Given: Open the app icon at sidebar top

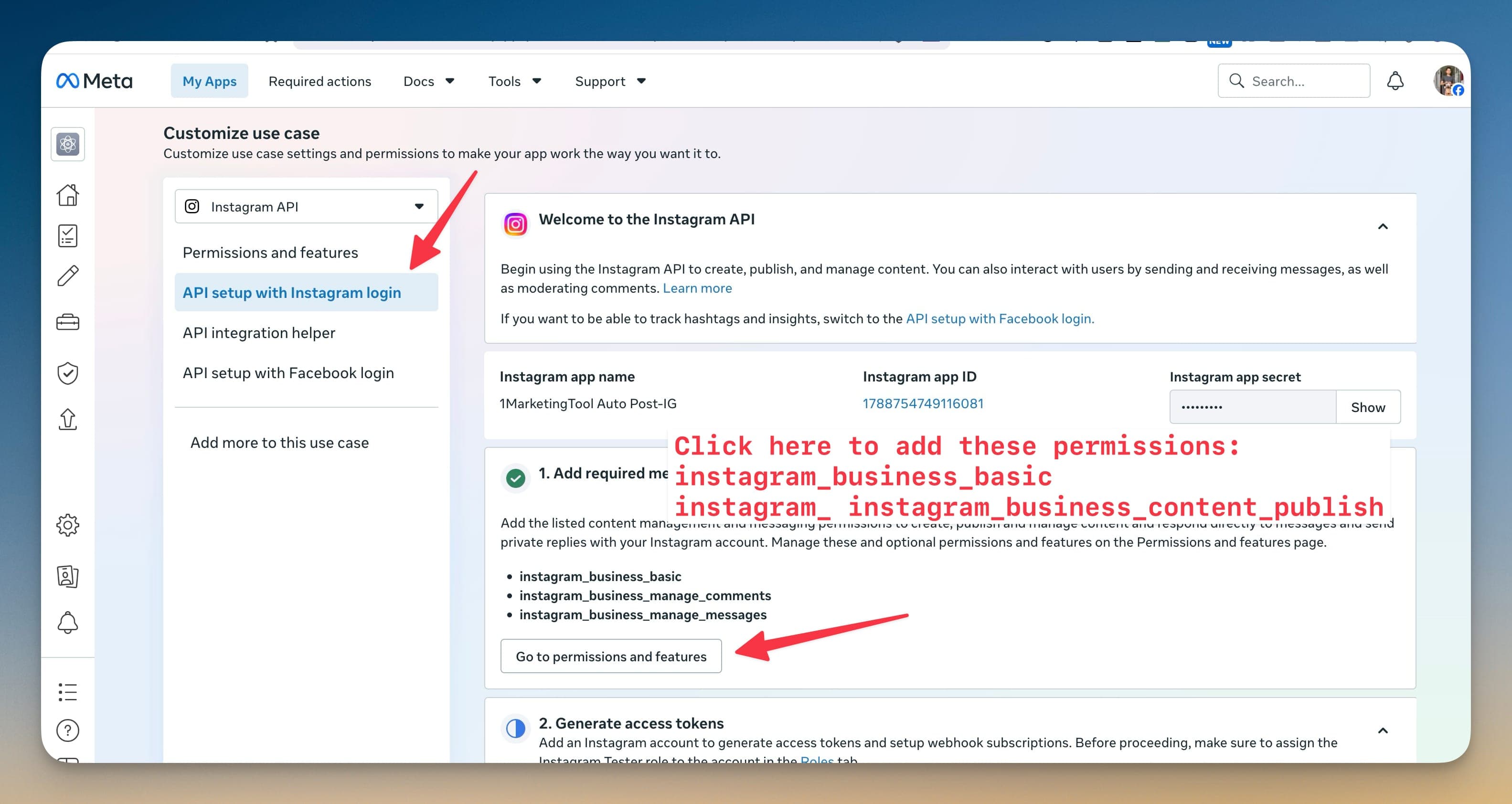Looking at the screenshot, I should [x=68, y=144].
